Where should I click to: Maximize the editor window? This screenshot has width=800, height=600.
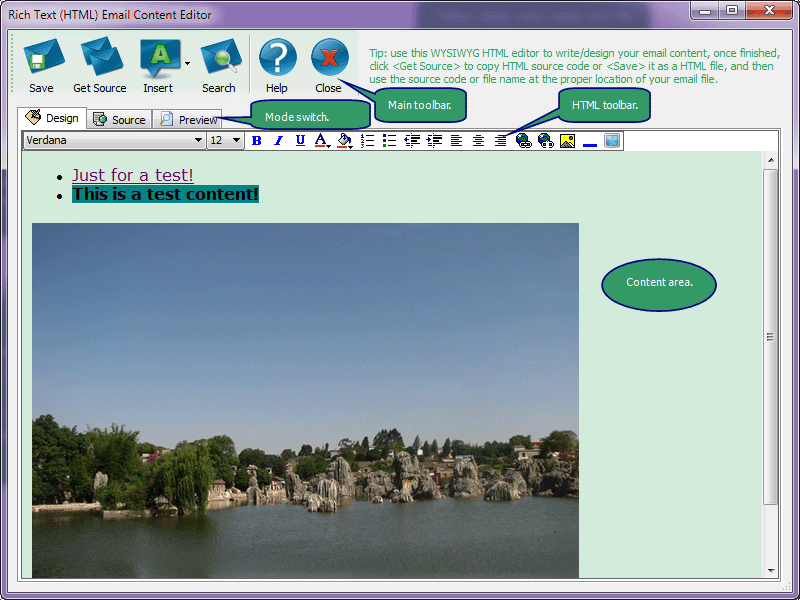(732, 10)
